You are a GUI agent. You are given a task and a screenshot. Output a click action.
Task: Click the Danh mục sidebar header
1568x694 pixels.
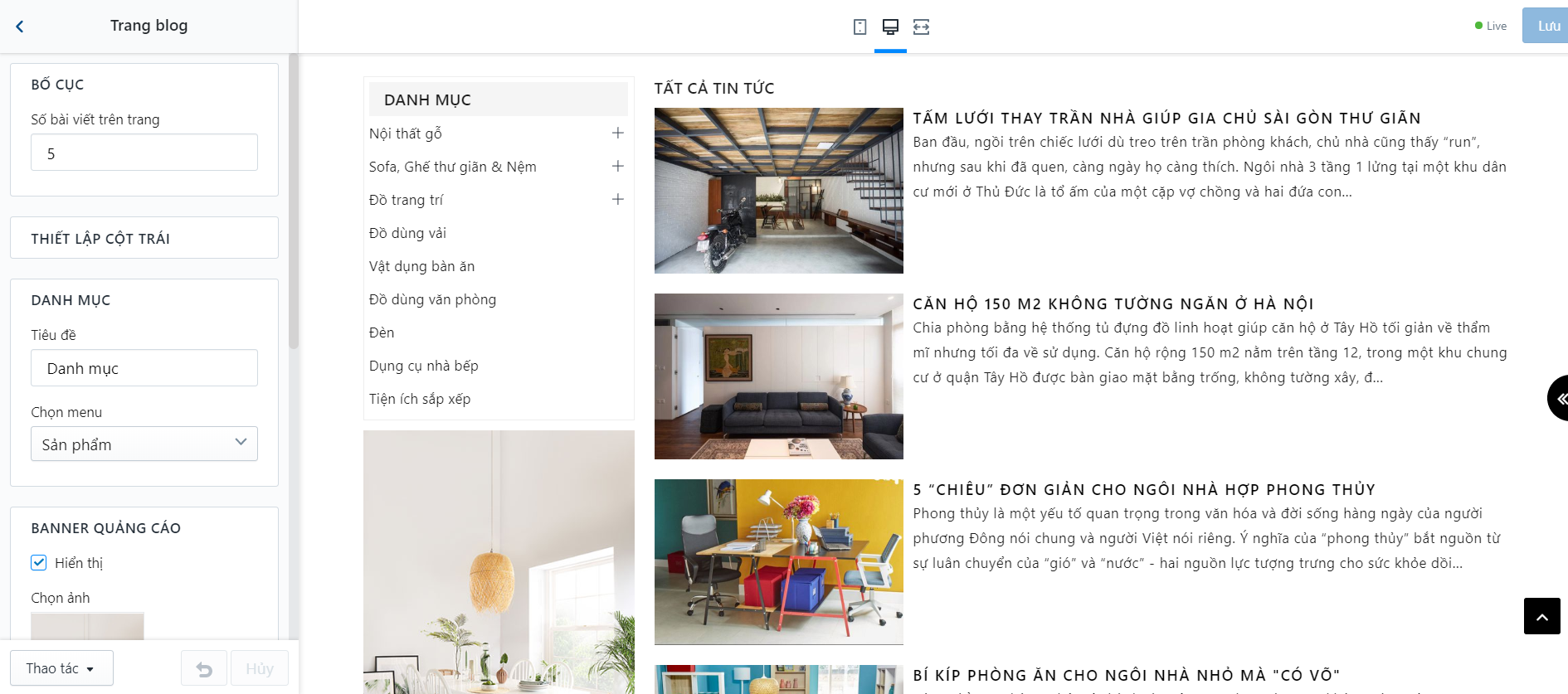[499, 99]
